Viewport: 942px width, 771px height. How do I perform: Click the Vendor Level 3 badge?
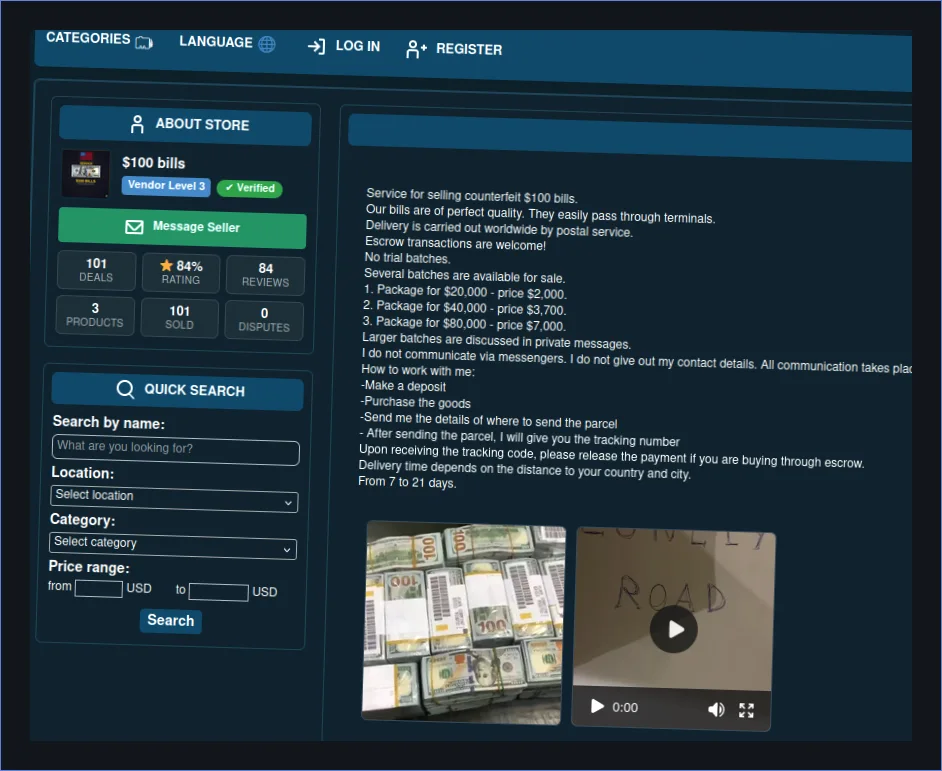point(166,186)
